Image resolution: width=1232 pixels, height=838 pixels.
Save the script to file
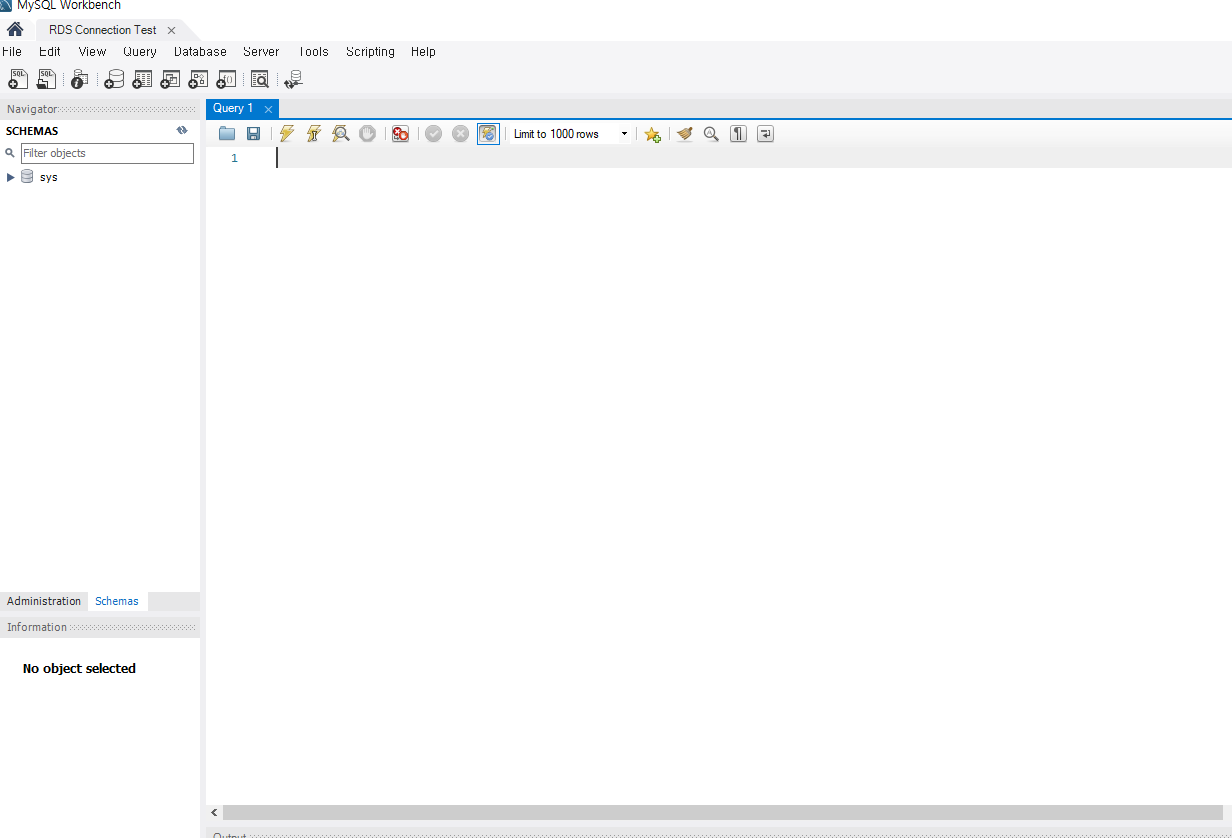(254, 134)
